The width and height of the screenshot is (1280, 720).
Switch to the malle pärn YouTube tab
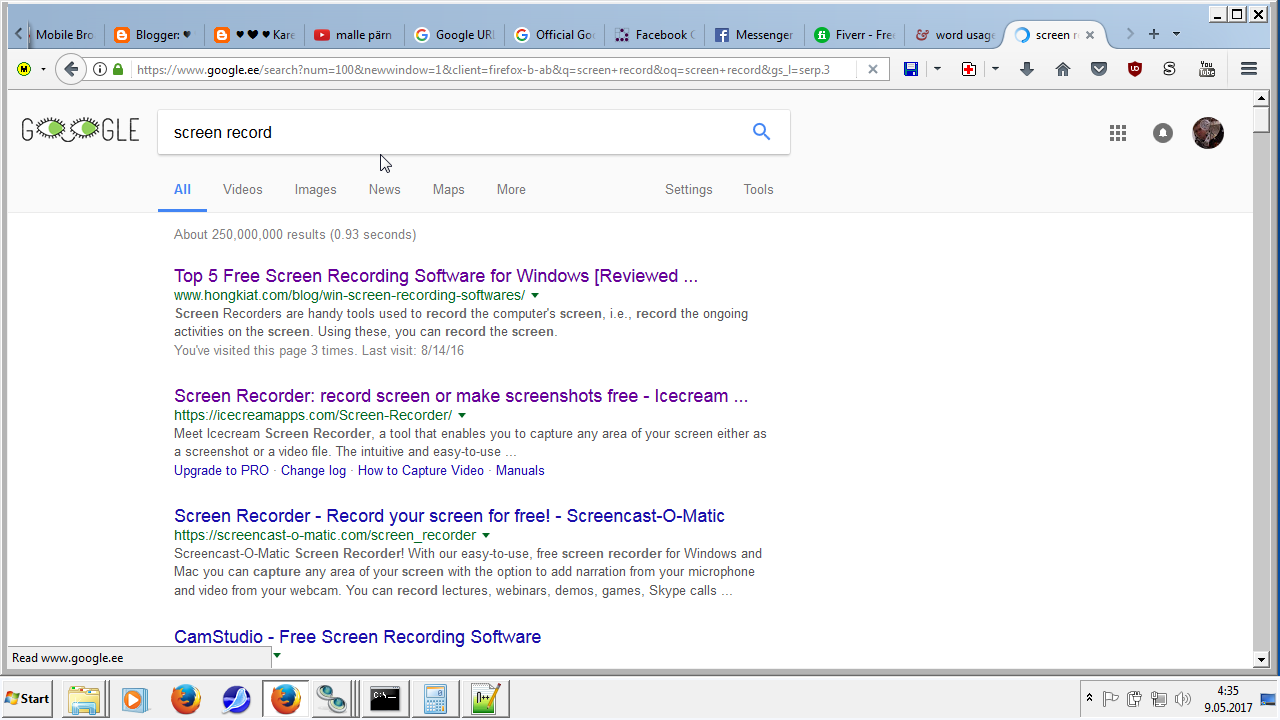(x=354, y=35)
